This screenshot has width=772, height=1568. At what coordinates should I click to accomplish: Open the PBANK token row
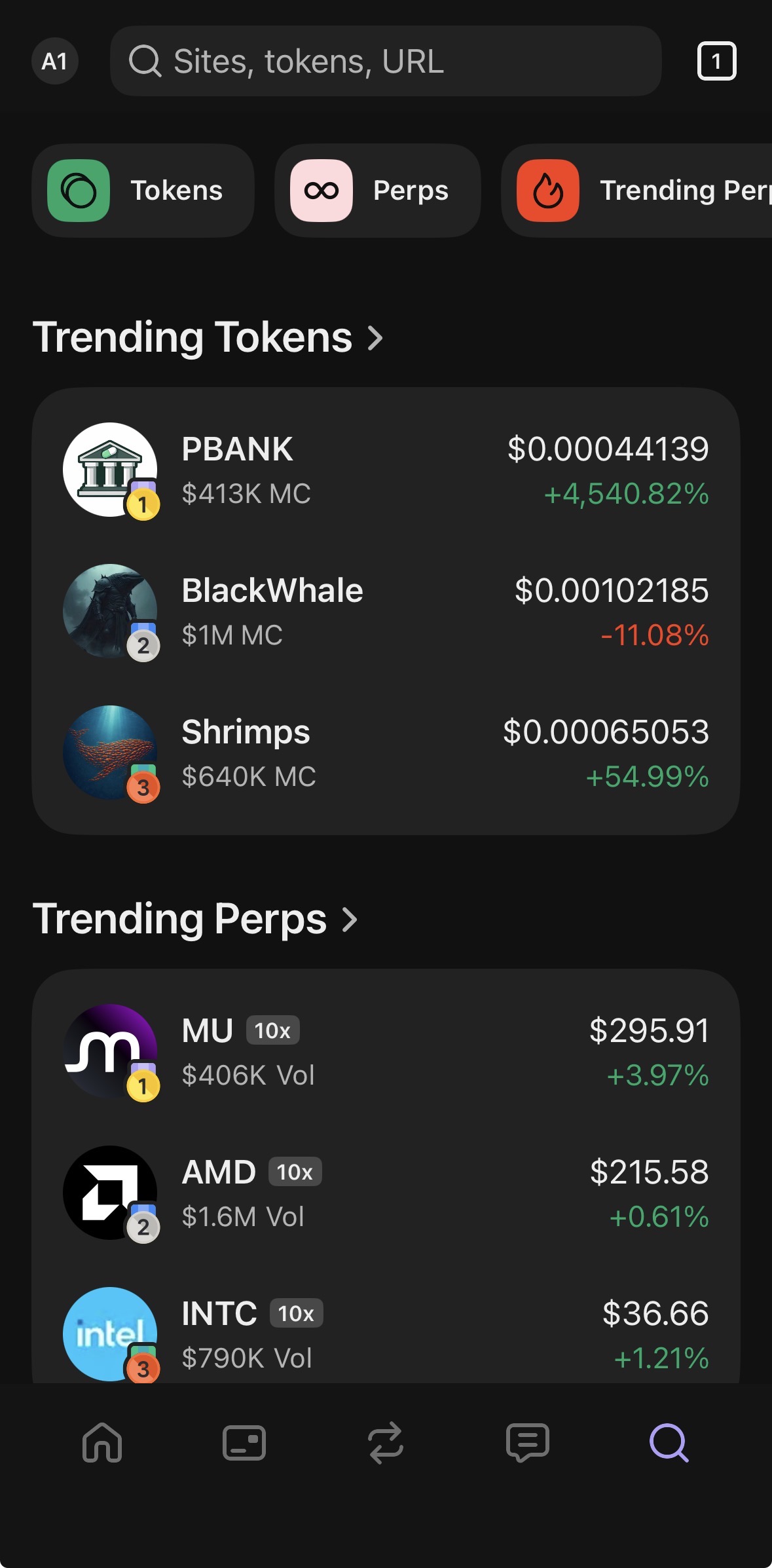pos(386,470)
